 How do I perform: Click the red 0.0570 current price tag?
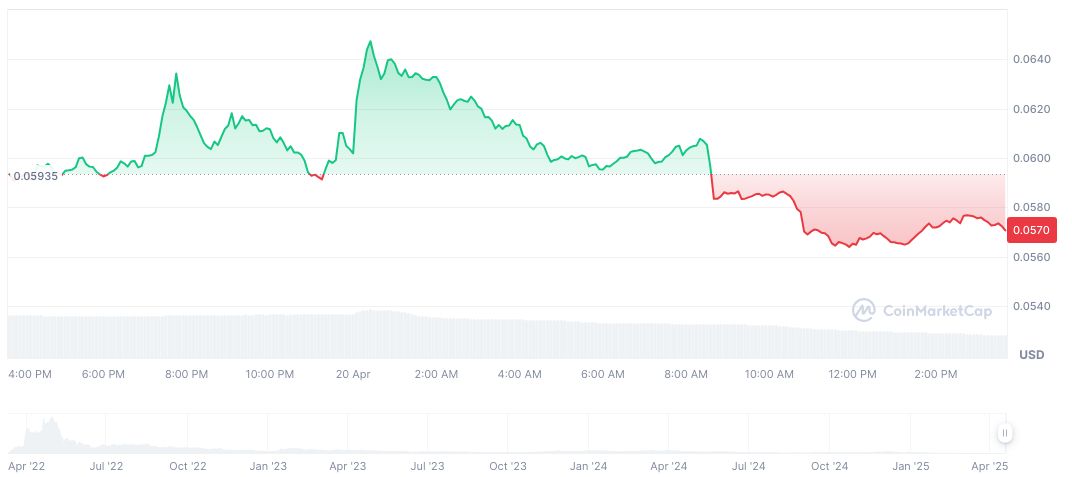pos(1031,231)
